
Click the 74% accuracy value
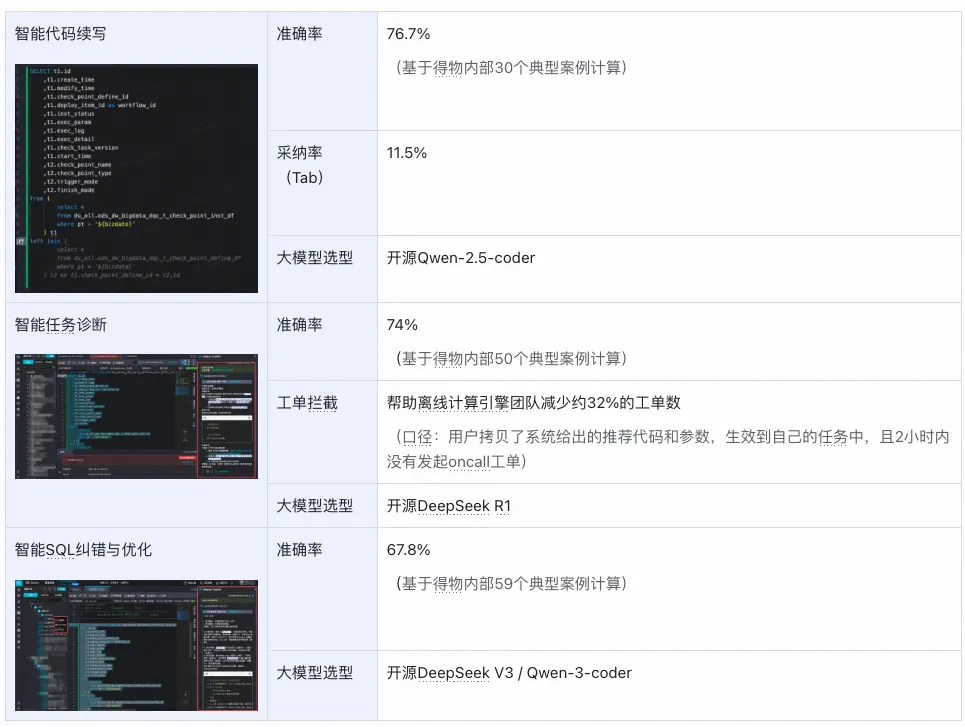pos(402,324)
